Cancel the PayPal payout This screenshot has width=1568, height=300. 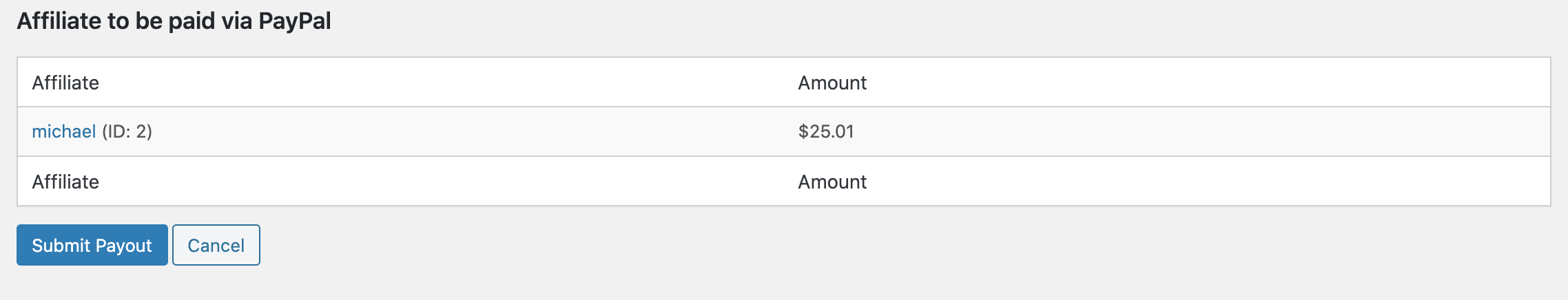coord(216,245)
